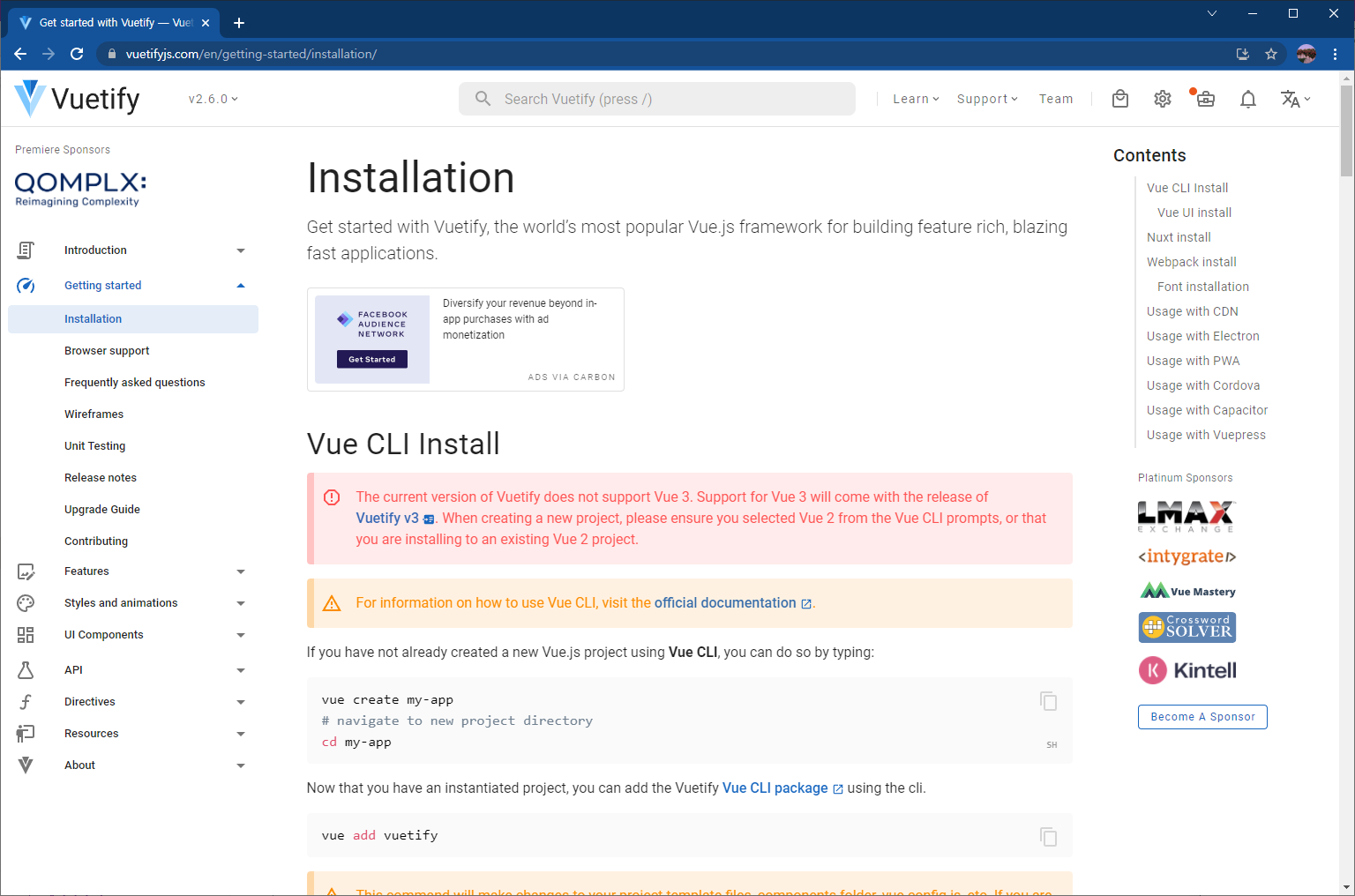Image resolution: width=1355 pixels, height=896 pixels.
Task: Click the QOMPLX premiere sponsor logo
Action: click(80, 189)
